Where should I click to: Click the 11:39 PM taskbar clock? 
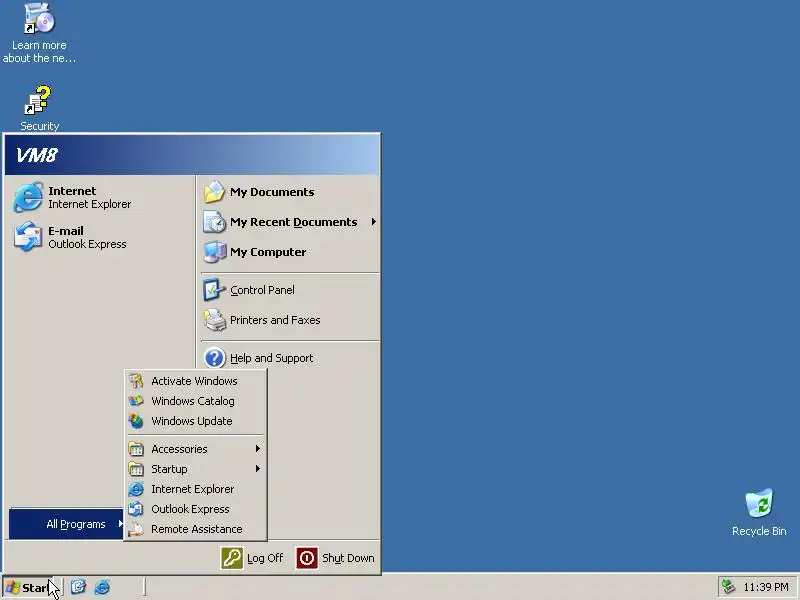(x=766, y=587)
